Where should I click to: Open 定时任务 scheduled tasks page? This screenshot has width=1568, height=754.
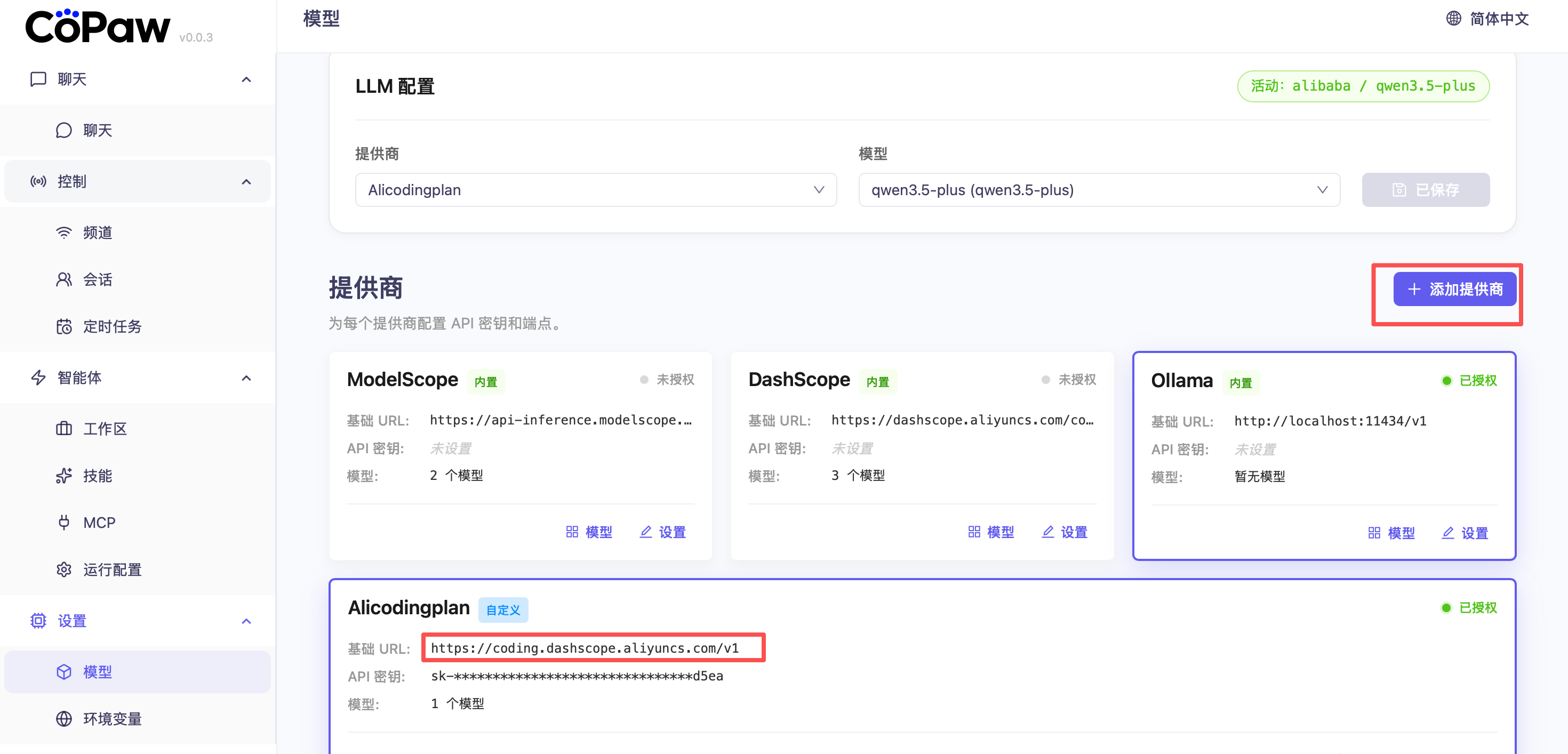pos(112,326)
